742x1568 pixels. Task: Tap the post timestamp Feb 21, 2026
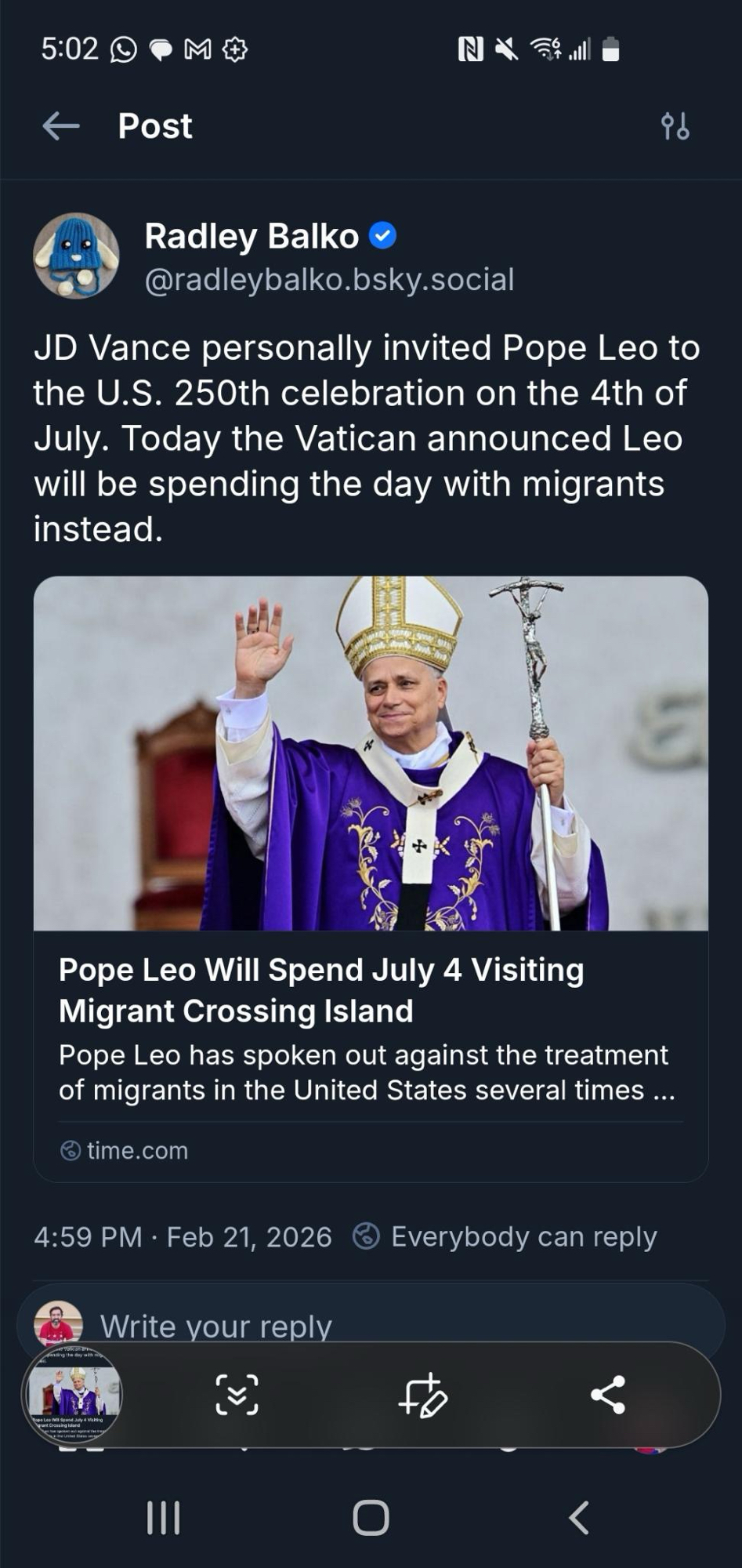(x=183, y=1236)
